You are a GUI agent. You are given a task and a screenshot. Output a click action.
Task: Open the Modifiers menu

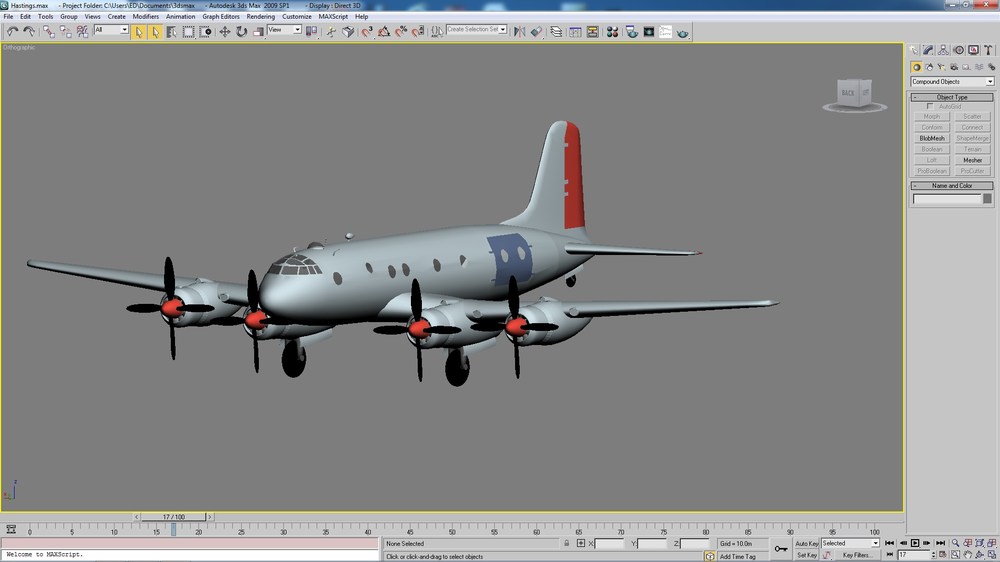[x=145, y=17]
